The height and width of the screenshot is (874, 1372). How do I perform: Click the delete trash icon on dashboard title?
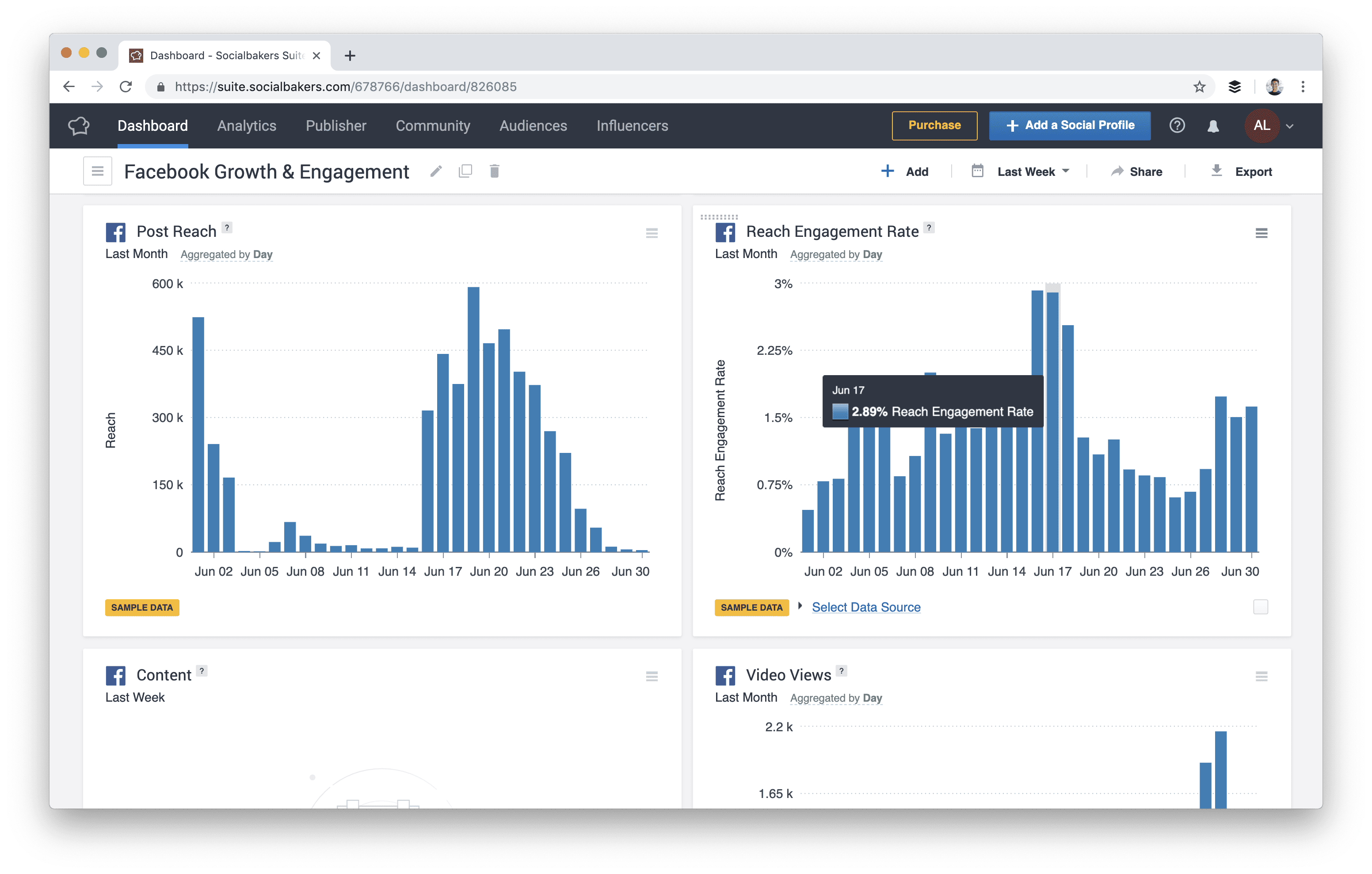pos(493,172)
